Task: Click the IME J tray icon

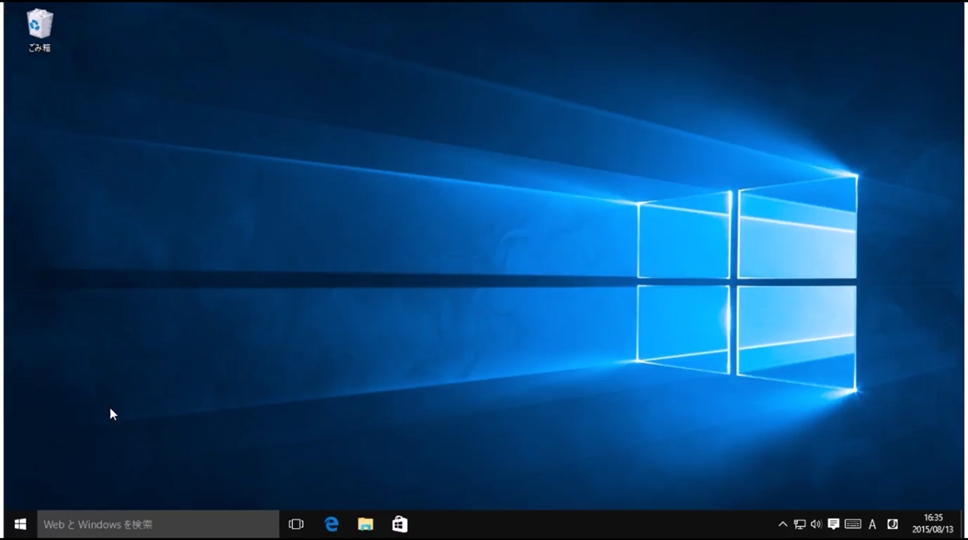Action: (x=893, y=524)
